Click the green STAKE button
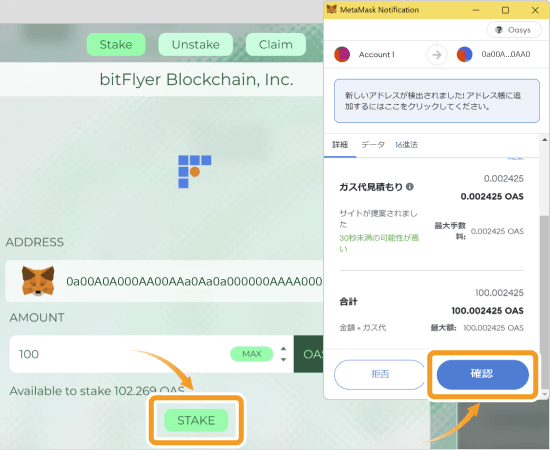This screenshot has width=550, height=450. pyautogui.click(x=196, y=420)
